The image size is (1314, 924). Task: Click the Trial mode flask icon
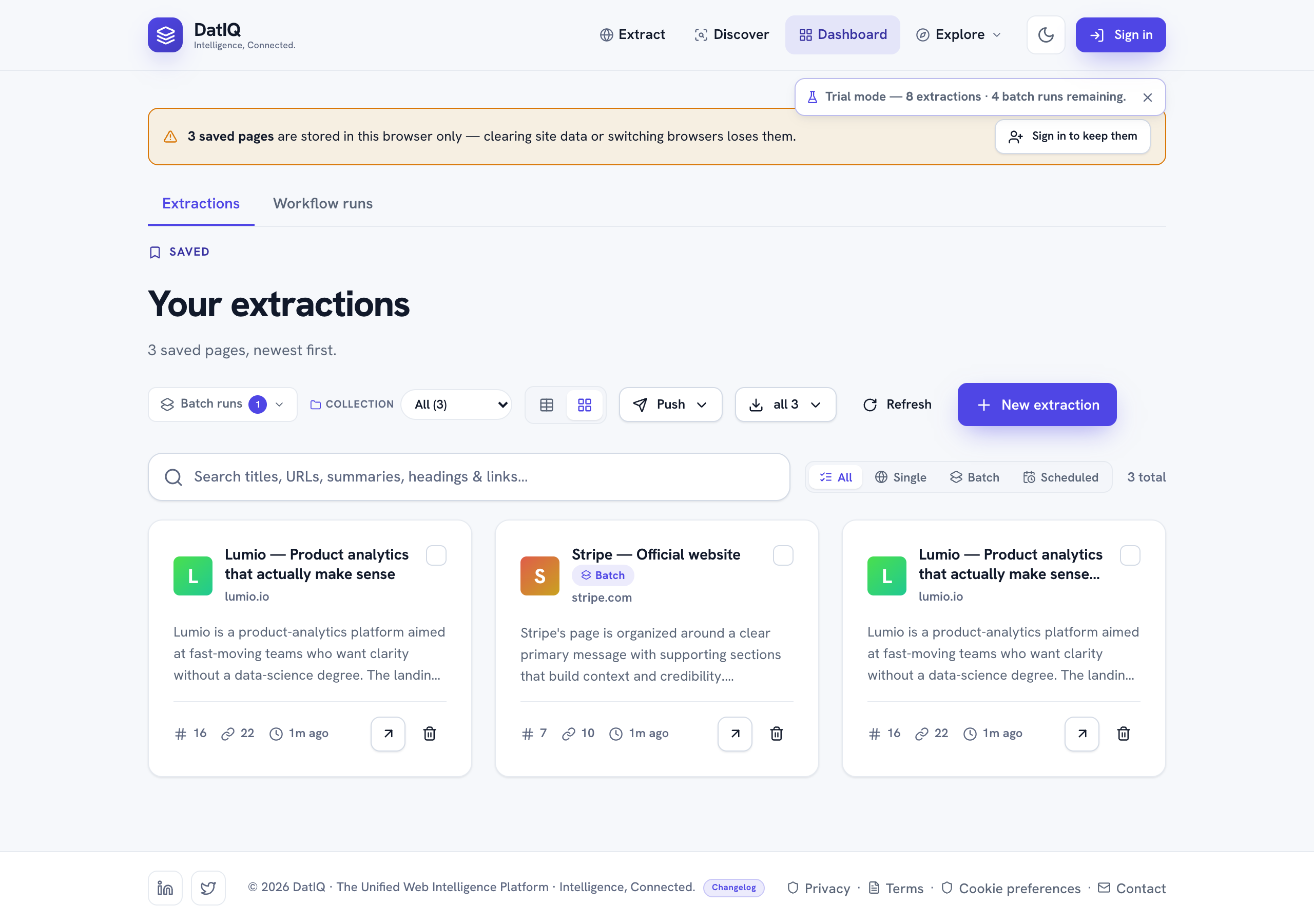click(812, 97)
